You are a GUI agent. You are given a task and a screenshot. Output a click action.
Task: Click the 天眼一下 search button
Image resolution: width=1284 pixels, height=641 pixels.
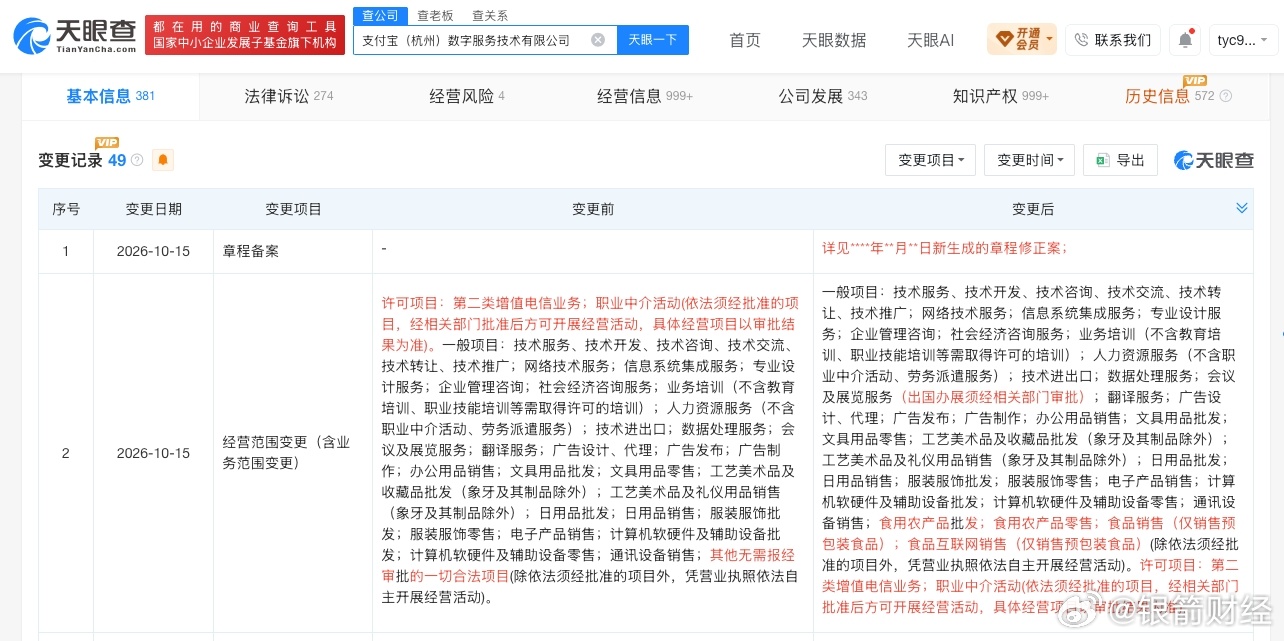click(x=652, y=40)
